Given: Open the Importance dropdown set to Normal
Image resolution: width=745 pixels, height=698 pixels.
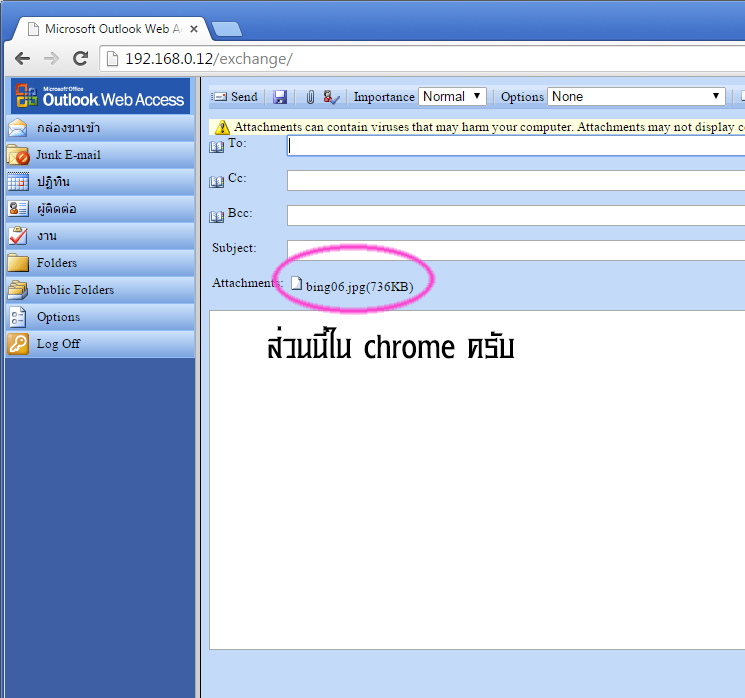Looking at the screenshot, I should [x=452, y=96].
